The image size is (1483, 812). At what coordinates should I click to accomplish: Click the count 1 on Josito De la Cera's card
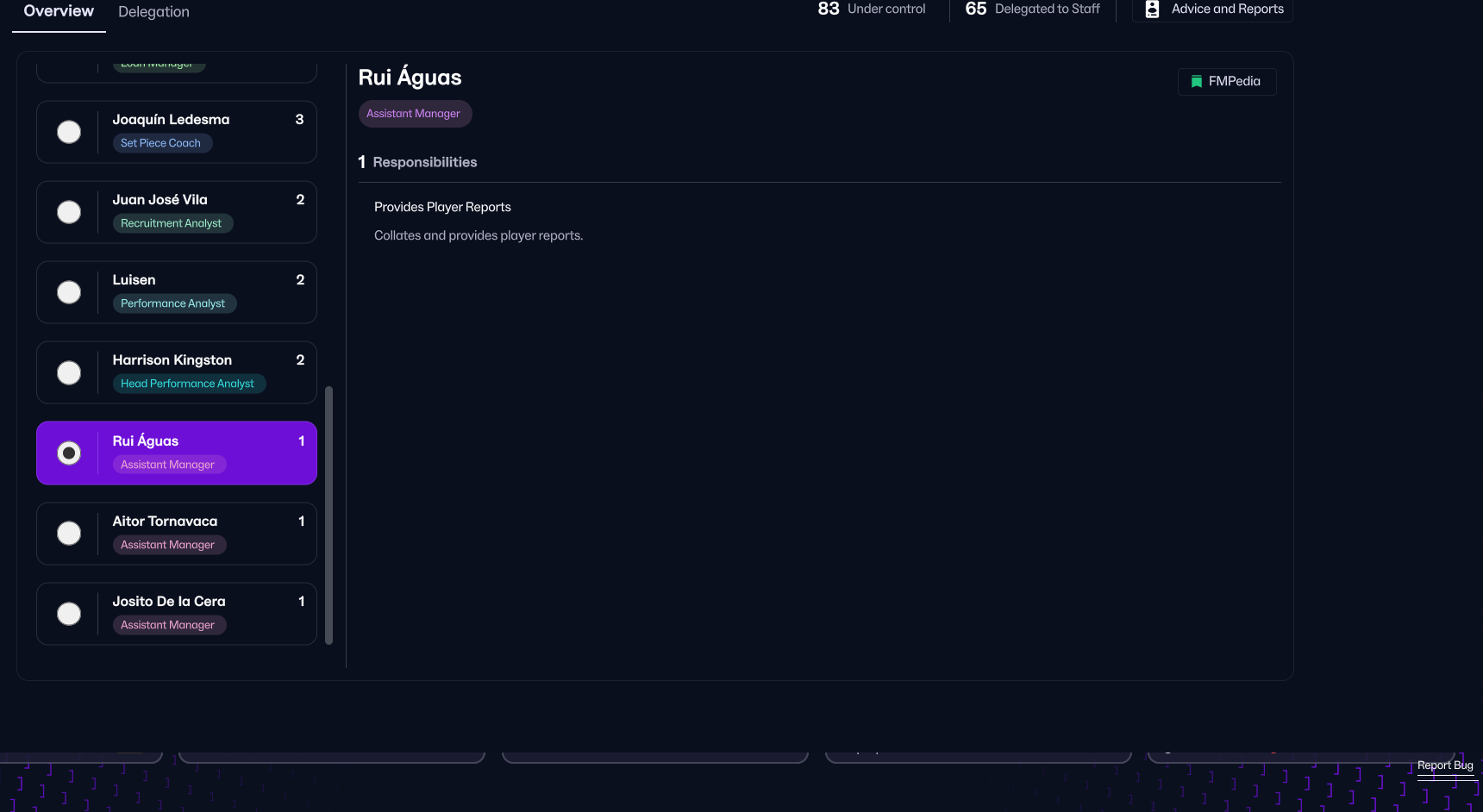click(x=302, y=602)
